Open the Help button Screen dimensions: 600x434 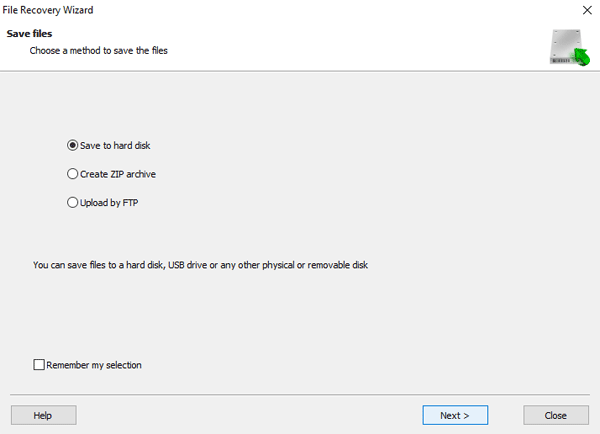tap(44, 415)
